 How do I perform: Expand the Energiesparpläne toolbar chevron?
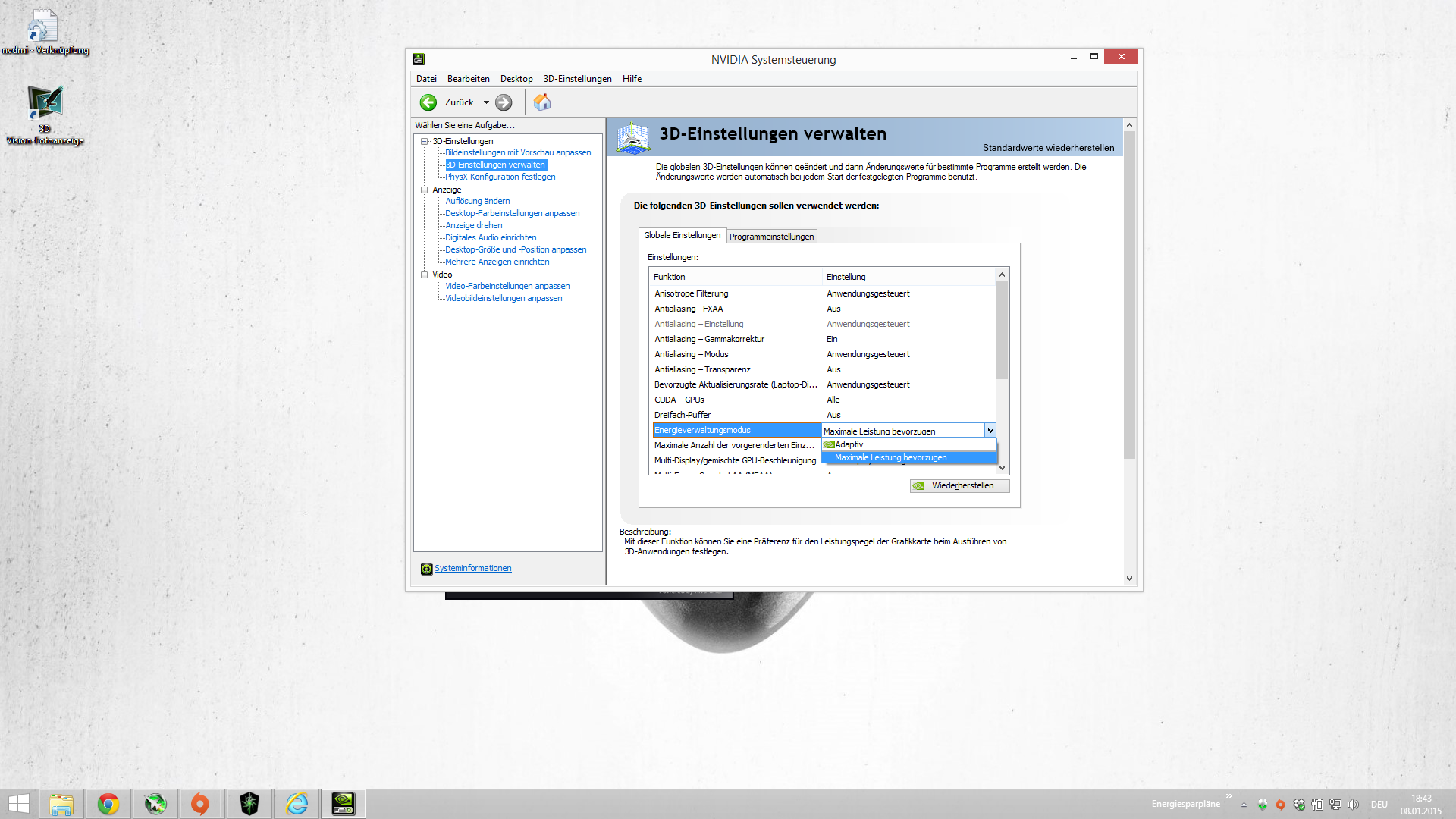pos(1228,795)
